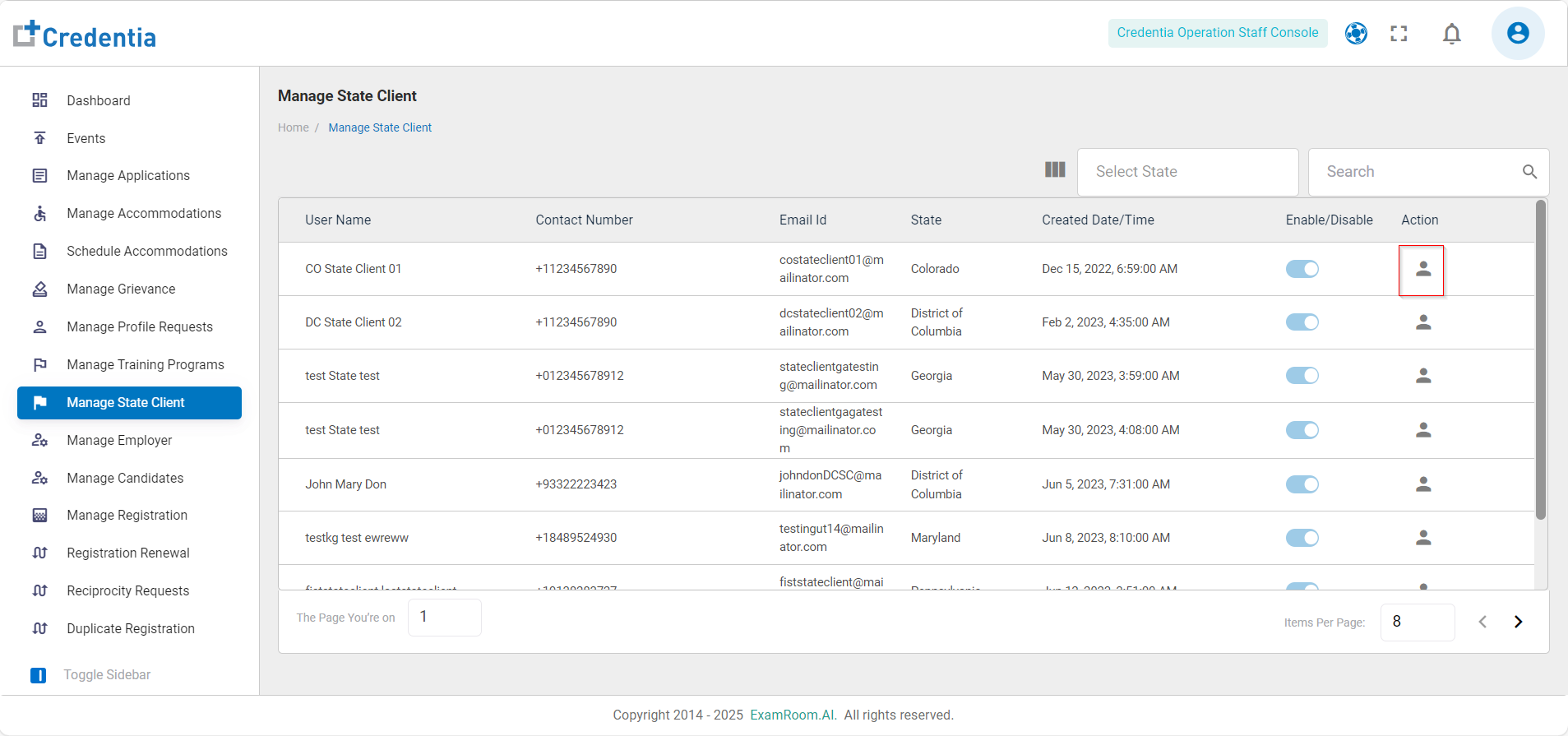1568x736 pixels.
Task: Open Reciprocity Requests
Action: click(129, 590)
